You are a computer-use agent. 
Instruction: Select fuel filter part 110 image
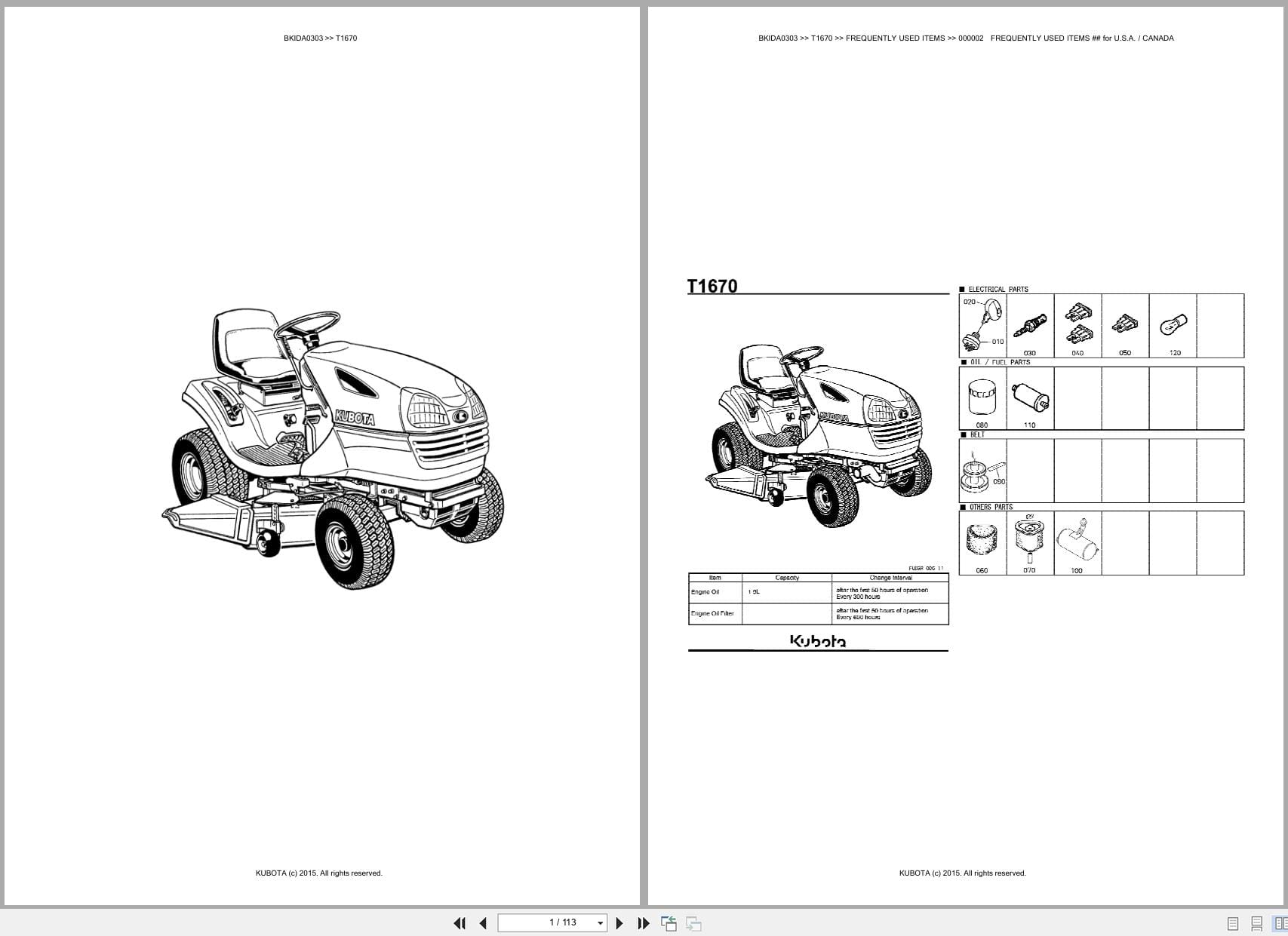1030,398
